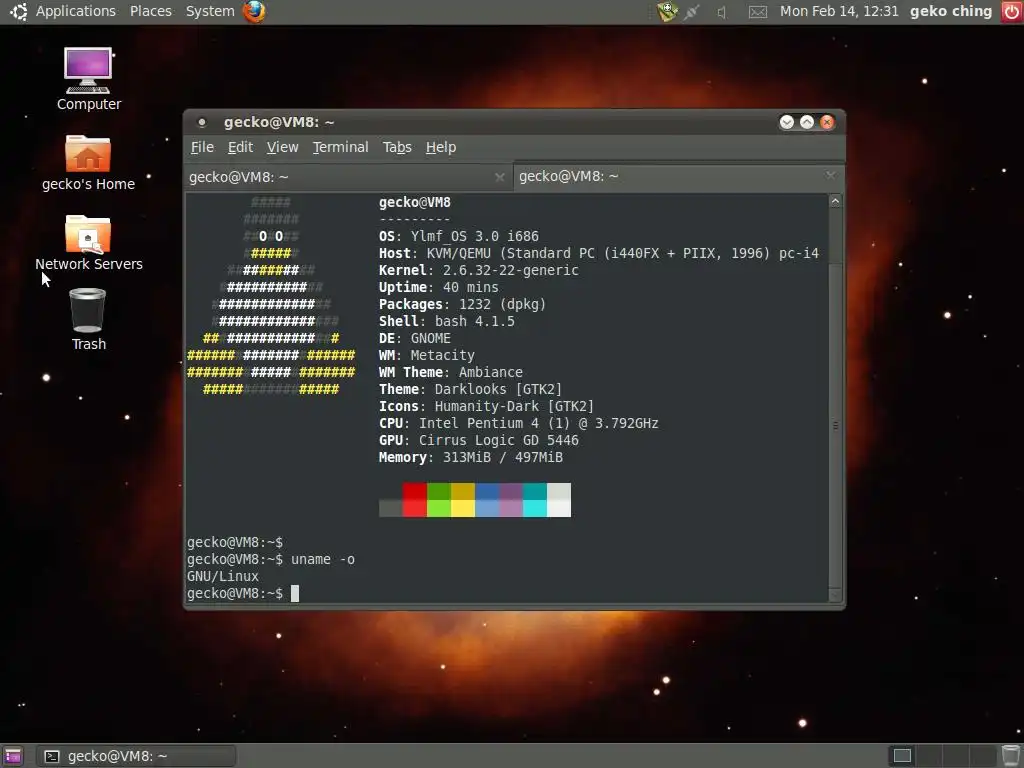The height and width of the screenshot is (768, 1024).
Task: Open the mail envelope indicator
Action: (x=758, y=12)
